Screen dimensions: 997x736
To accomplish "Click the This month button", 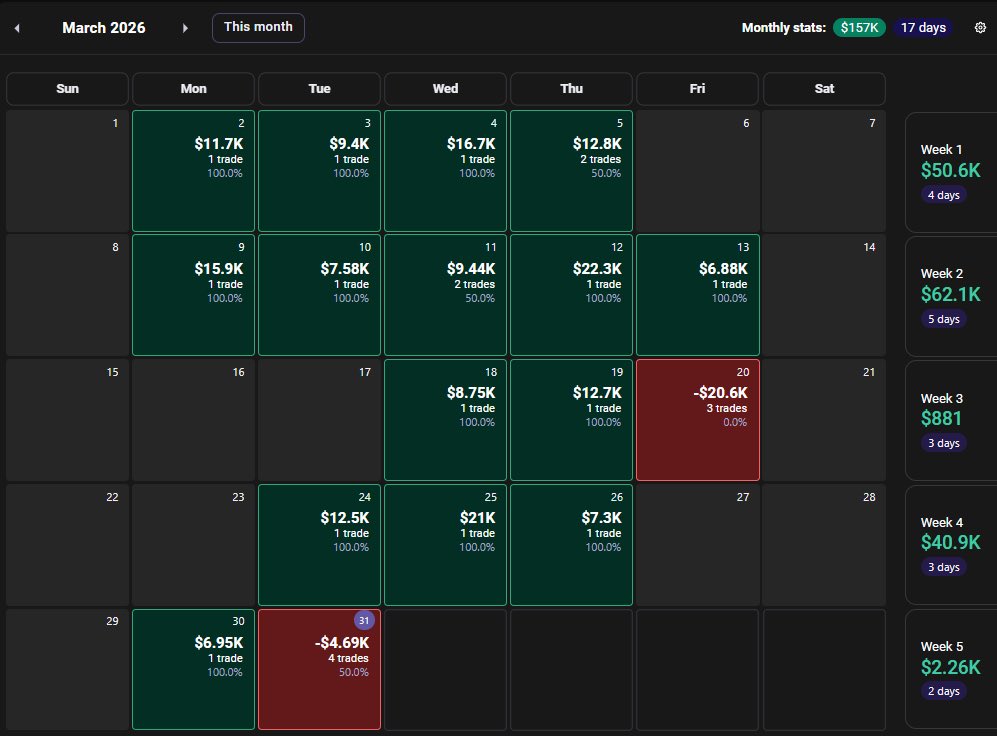I will 258,27.
